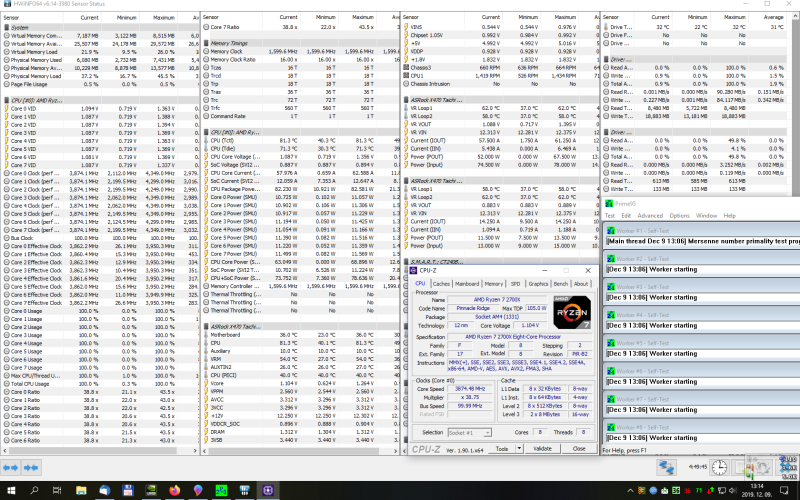Viewport: 800px width, 500px height.
Task: Switch to the Caches tab in CPU-Z
Action: (x=441, y=284)
